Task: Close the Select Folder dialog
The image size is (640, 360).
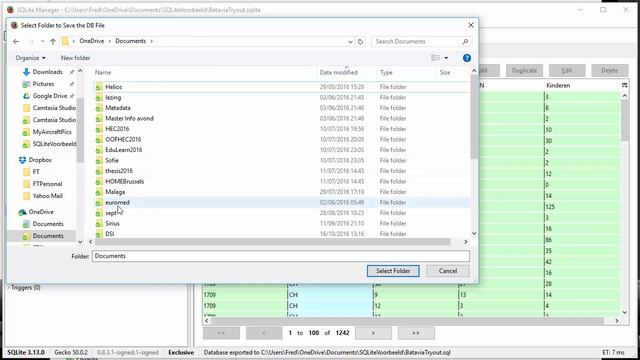Action: (471, 25)
